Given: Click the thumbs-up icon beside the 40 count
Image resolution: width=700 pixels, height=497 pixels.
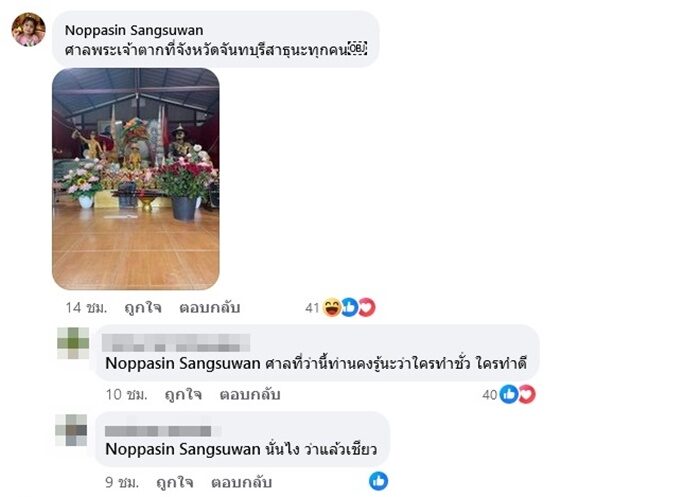Looking at the screenshot, I should pyautogui.click(x=509, y=394).
